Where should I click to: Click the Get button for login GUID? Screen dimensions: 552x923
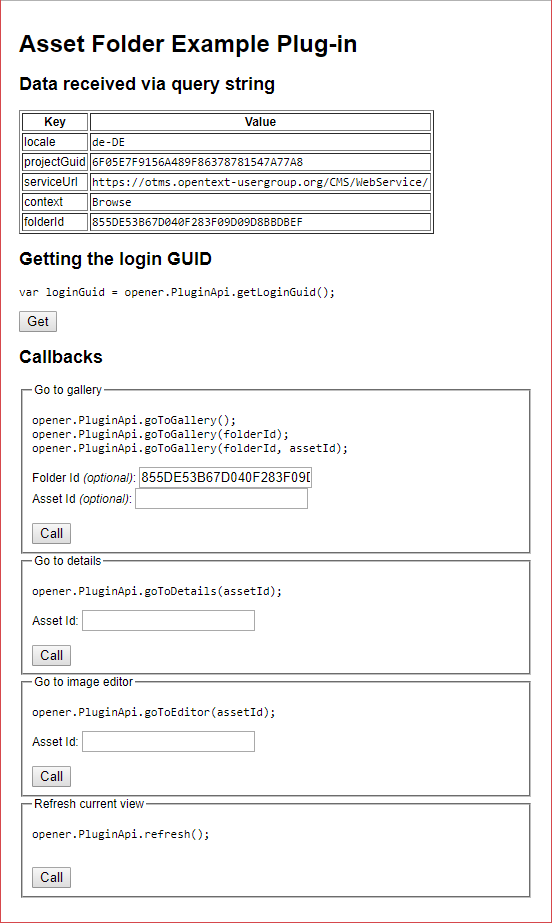tap(38, 321)
